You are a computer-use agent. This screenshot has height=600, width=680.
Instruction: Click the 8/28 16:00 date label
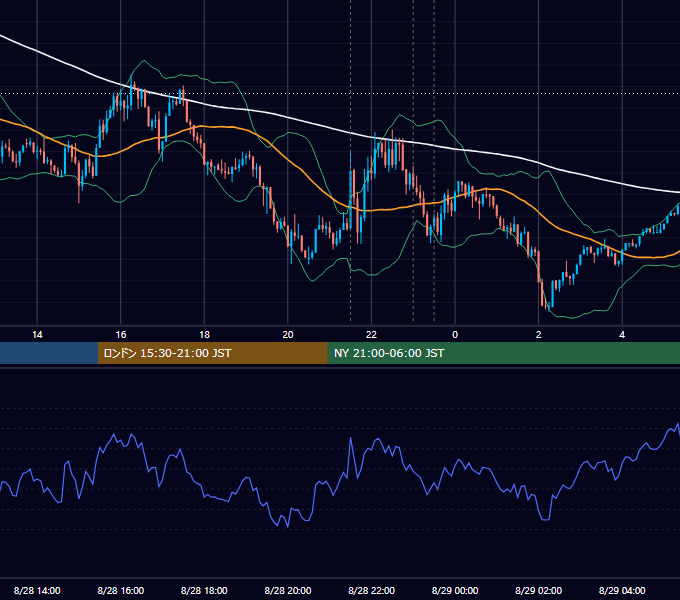(x=121, y=590)
